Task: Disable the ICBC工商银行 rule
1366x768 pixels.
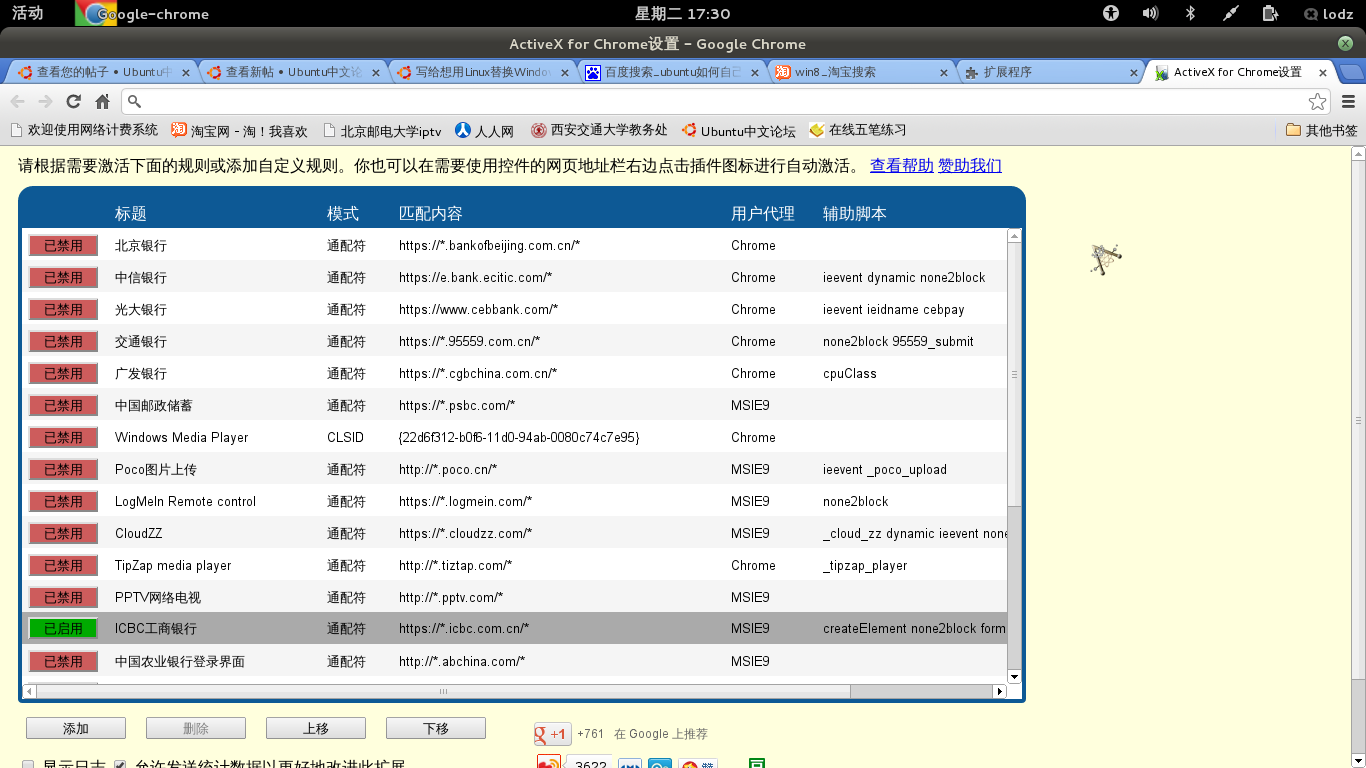Action: tap(63, 629)
